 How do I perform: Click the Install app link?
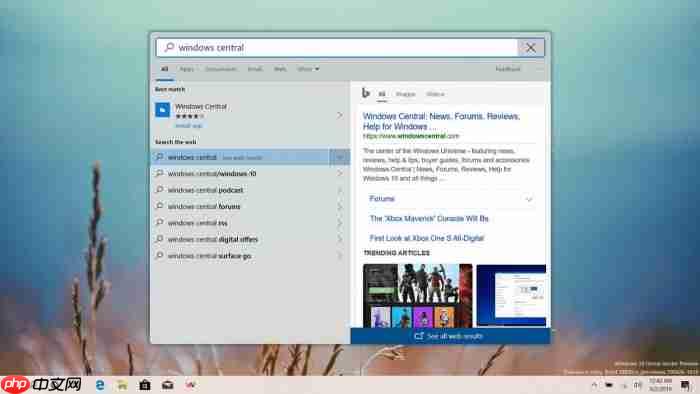pyautogui.click(x=188, y=126)
